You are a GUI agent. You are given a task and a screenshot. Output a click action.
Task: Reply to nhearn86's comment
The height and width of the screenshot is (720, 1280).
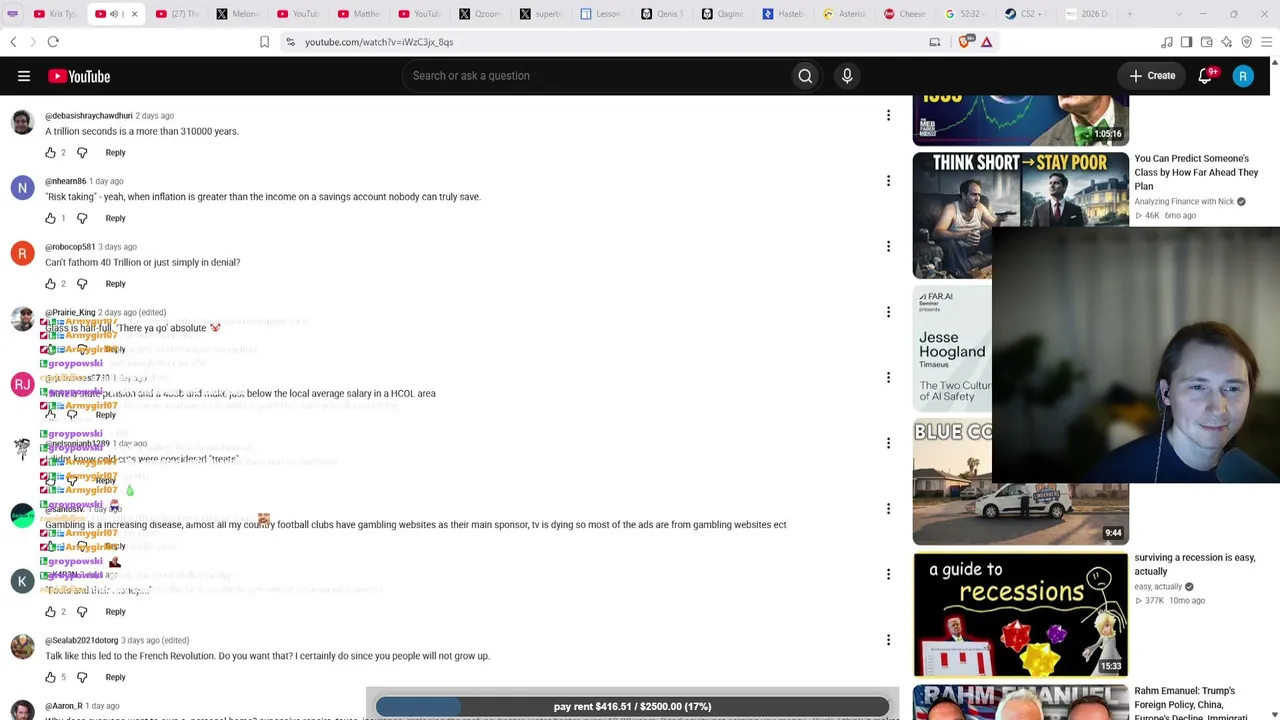click(115, 218)
